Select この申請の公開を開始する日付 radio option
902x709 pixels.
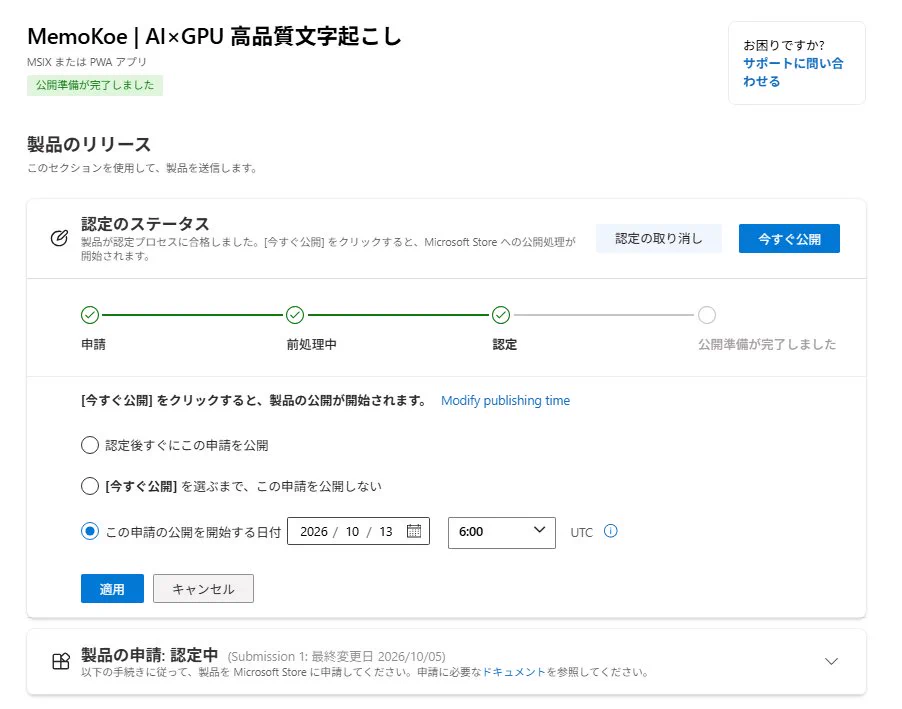(90, 531)
